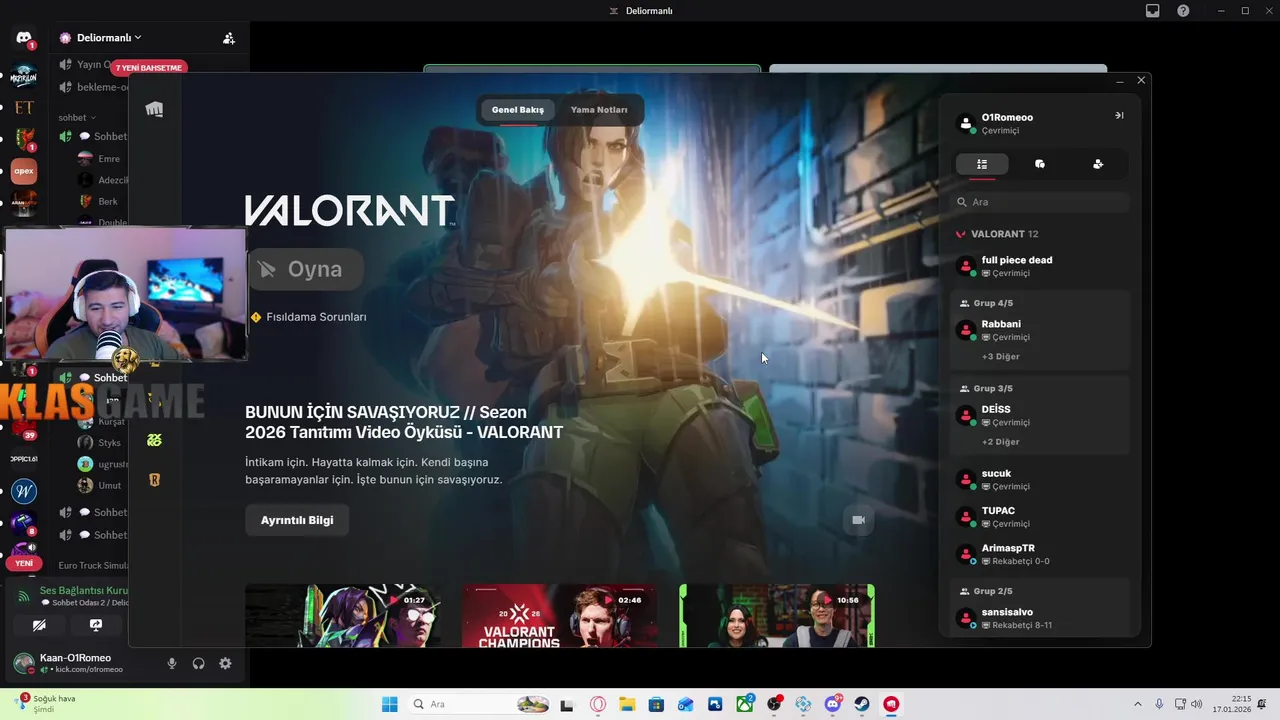Deafen with the Discord headphones icon
This screenshot has width=1280, height=720.
(199, 663)
